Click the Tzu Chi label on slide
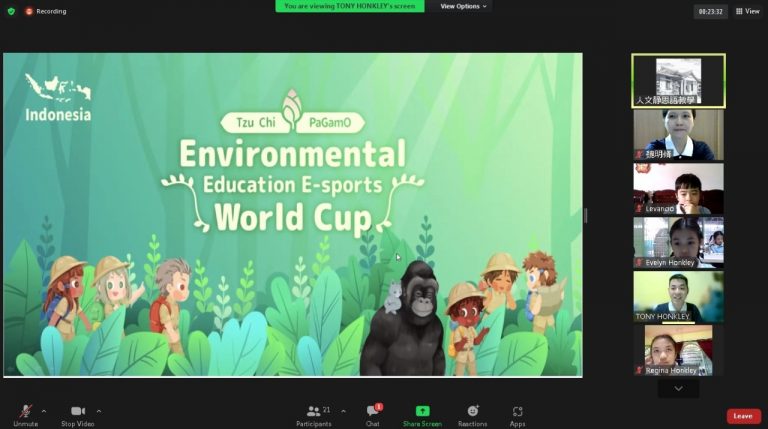768x429 pixels. pos(256,122)
